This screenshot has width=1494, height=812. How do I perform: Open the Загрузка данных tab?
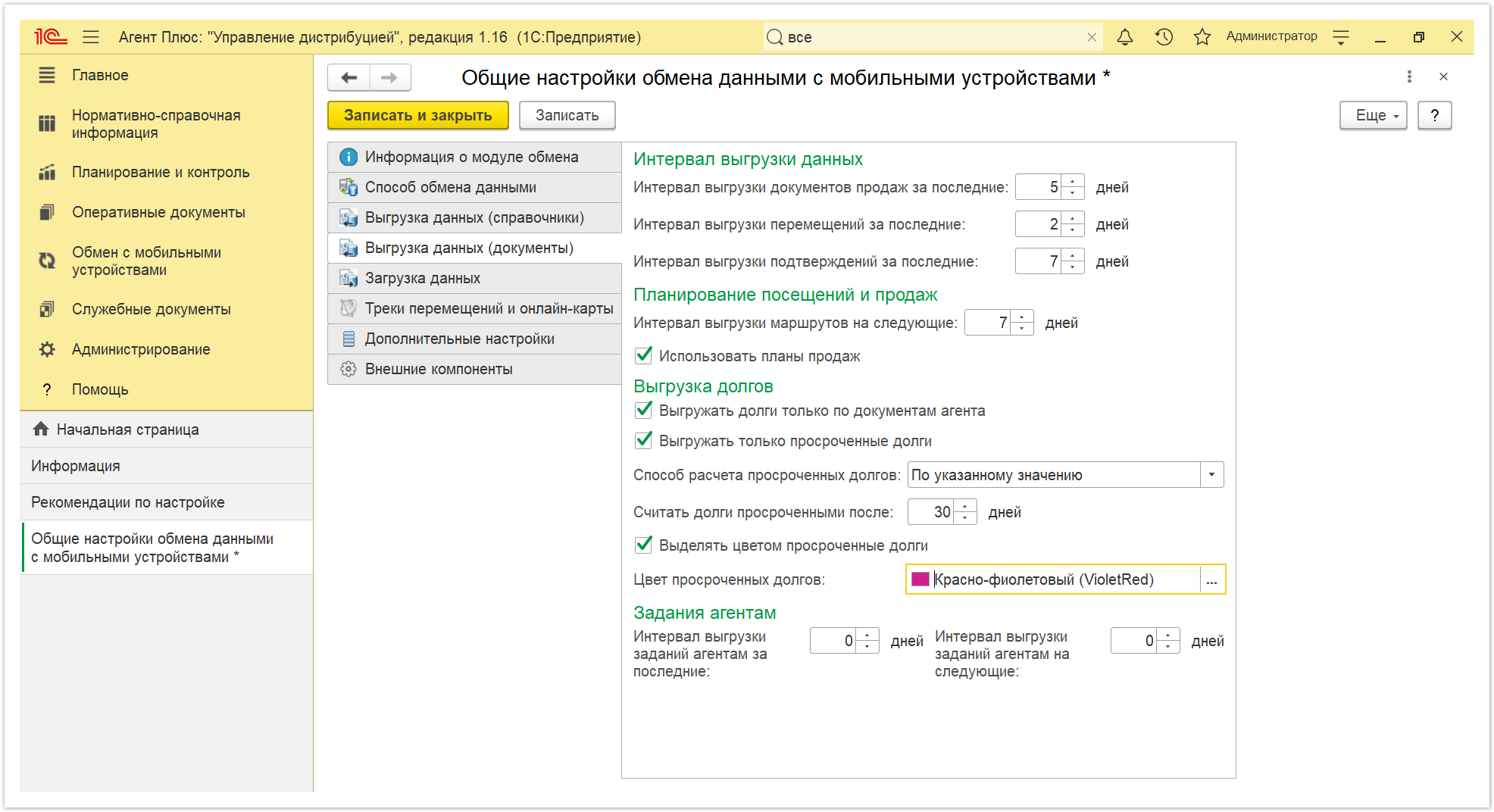pyautogui.click(x=474, y=278)
